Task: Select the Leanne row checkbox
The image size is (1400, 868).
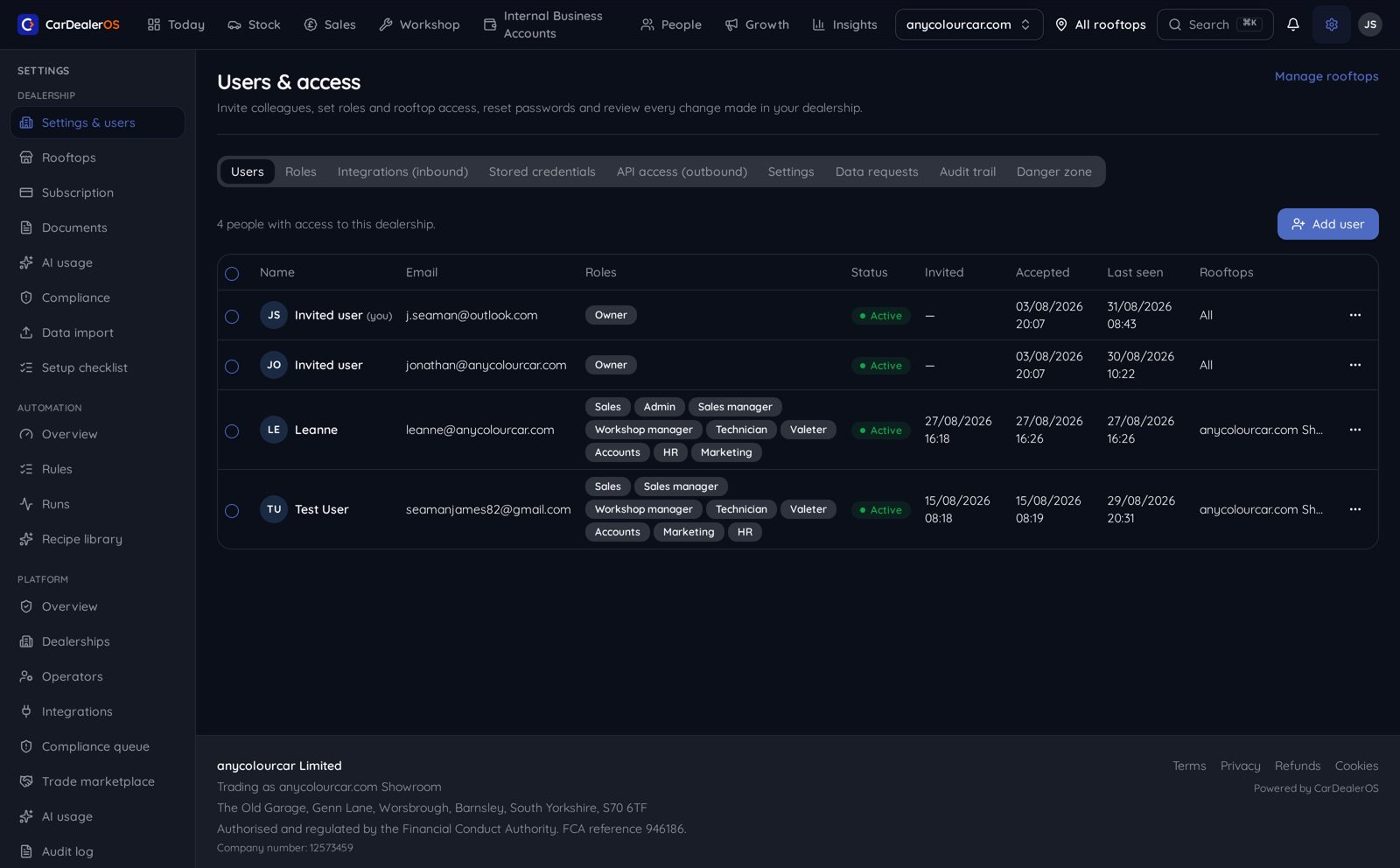Action: [232, 431]
